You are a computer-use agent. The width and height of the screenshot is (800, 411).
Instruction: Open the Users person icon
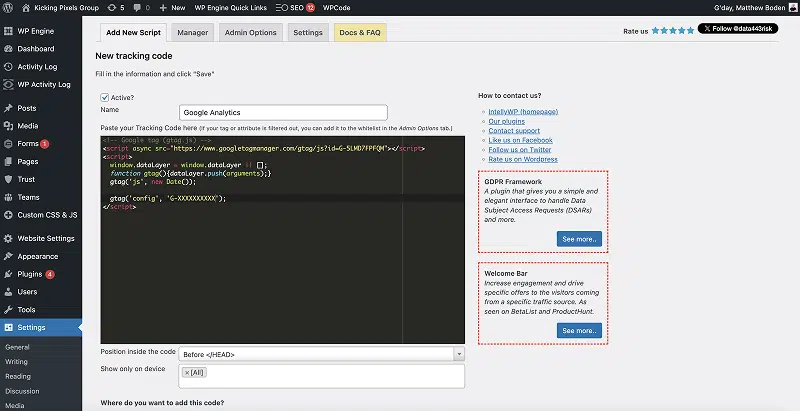8,292
